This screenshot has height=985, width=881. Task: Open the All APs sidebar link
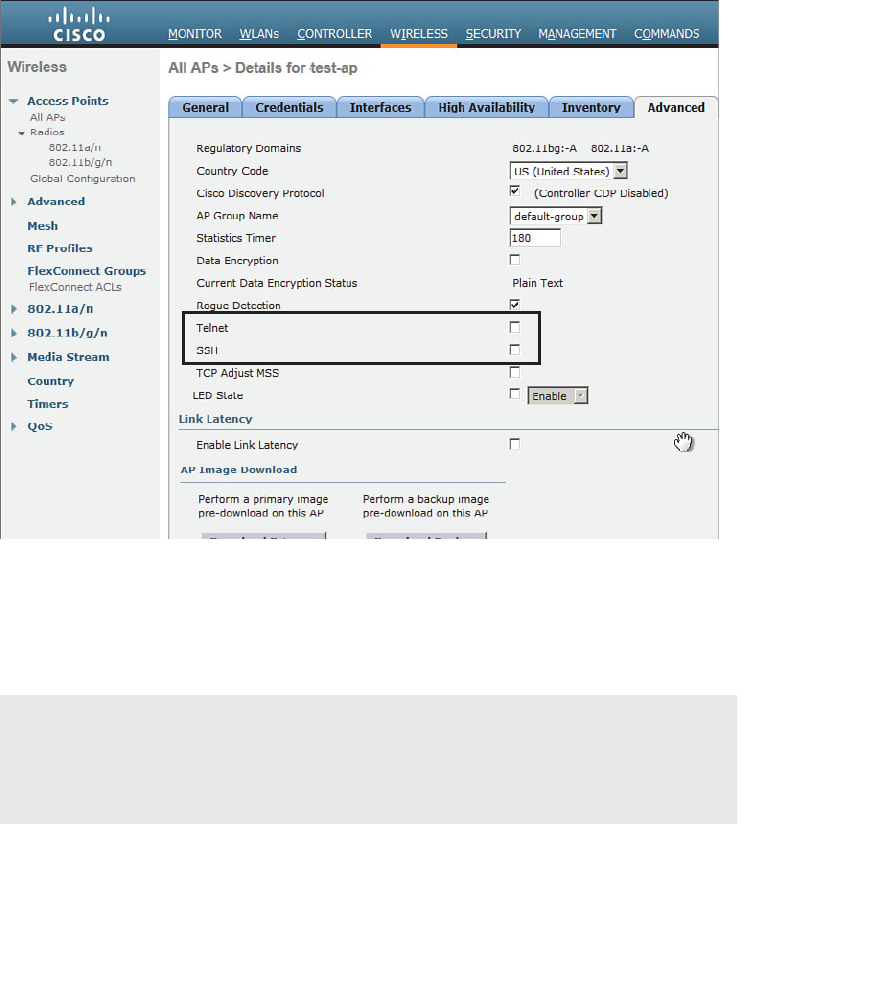click(x=48, y=117)
